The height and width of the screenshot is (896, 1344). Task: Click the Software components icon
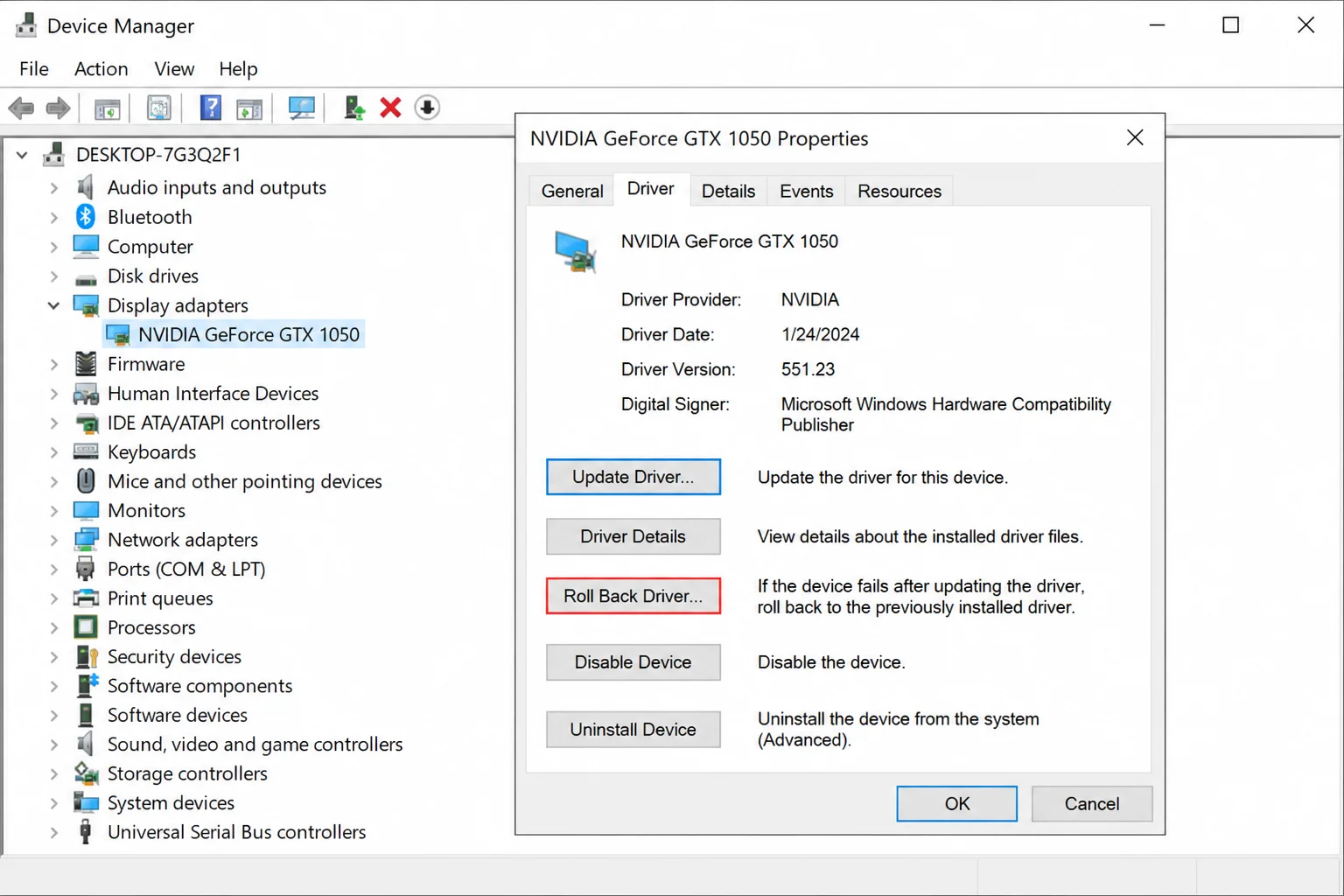tap(87, 685)
